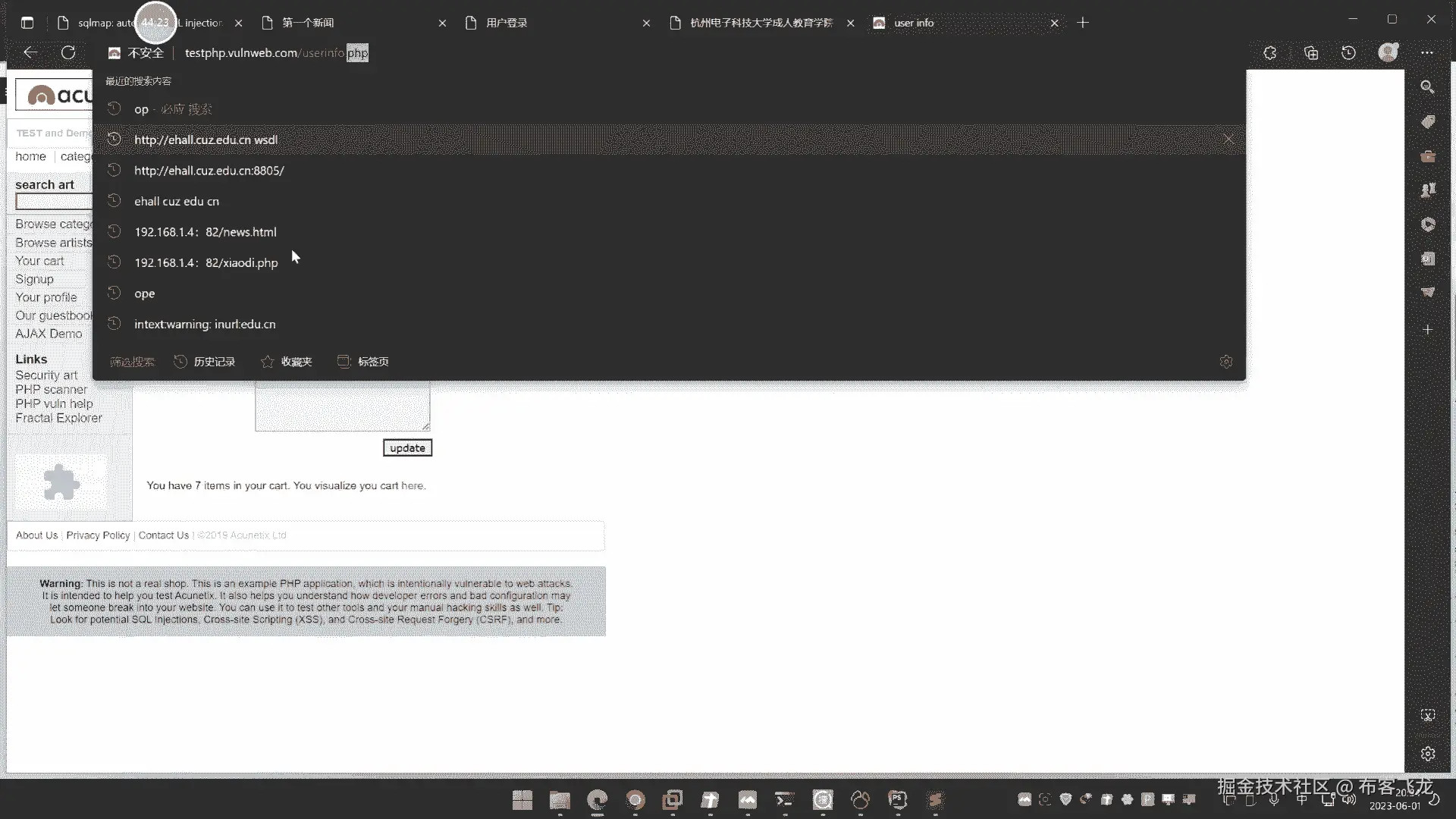The height and width of the screenshot is (819, 1456).
Task: Open the Collections icon in the toolbar
Action: [1311, 52]
